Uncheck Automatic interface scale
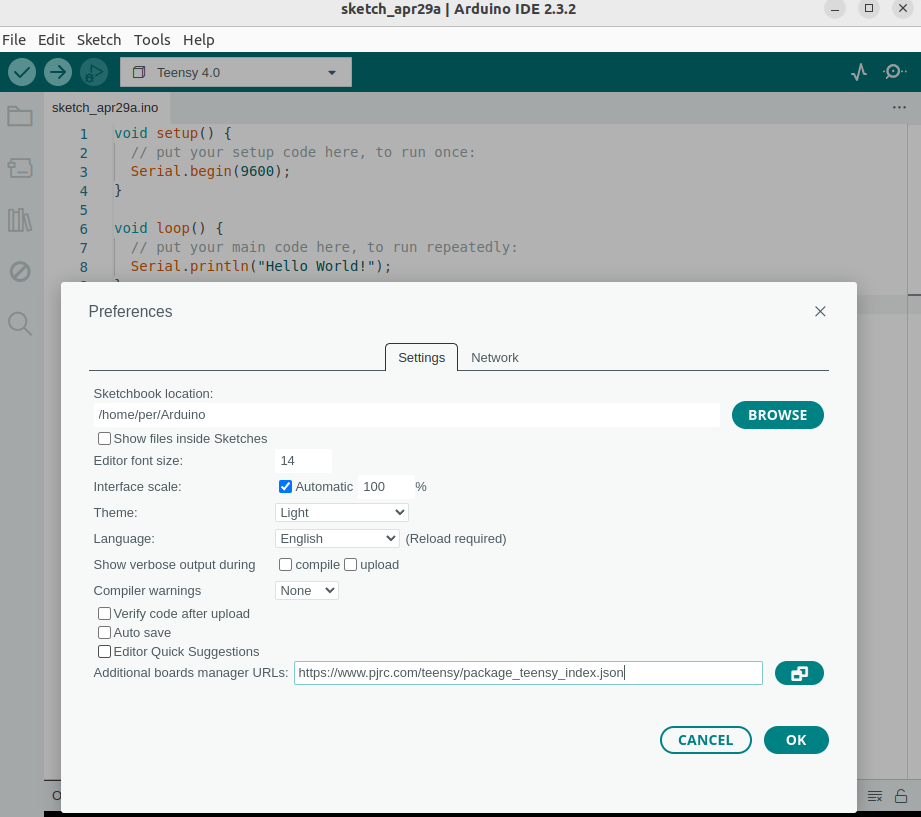921x817 pixels. point(285,486)
